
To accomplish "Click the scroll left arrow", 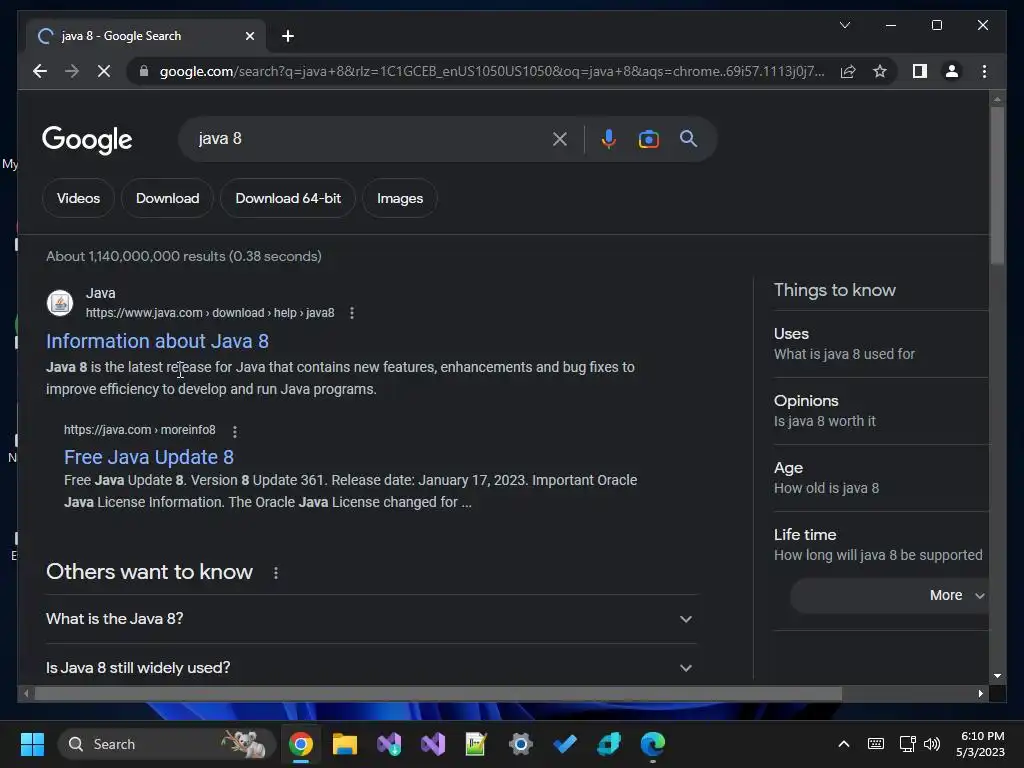I will click(26, 694).
